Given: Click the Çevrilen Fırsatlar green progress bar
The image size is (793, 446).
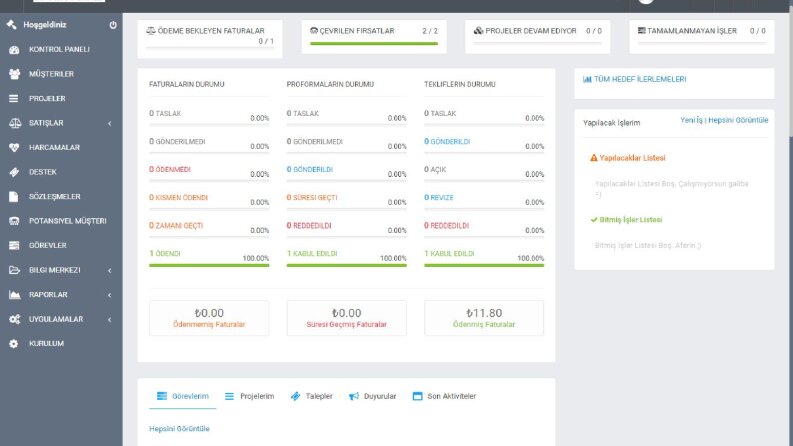Looking at the screenshot, I should [x=374, y=43].
